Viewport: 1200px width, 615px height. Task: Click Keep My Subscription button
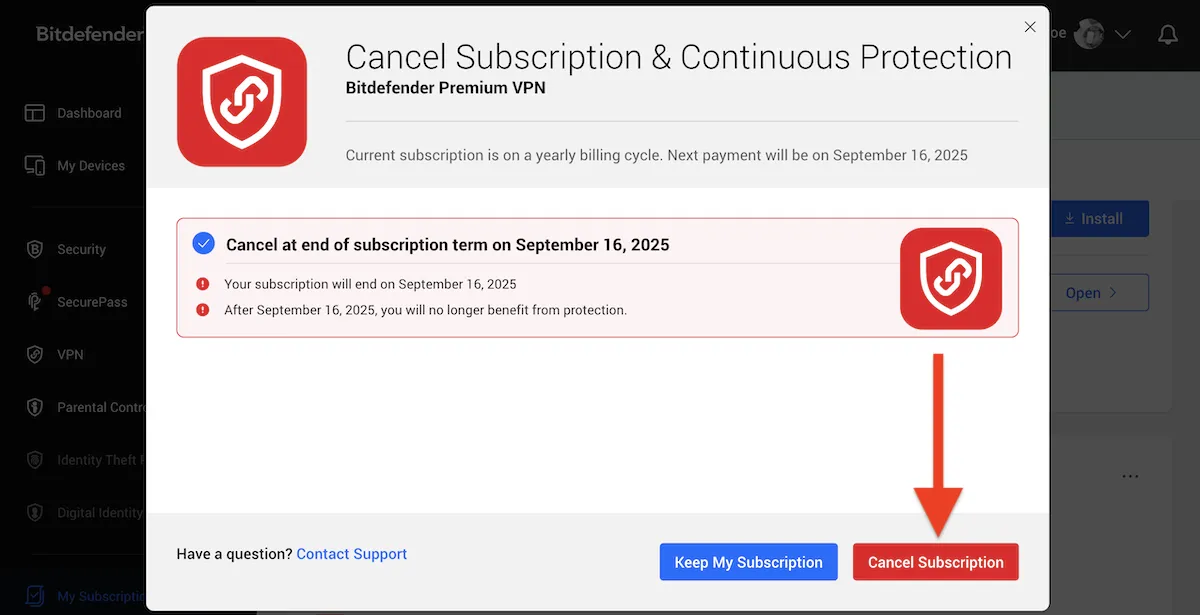coord(748,562)
